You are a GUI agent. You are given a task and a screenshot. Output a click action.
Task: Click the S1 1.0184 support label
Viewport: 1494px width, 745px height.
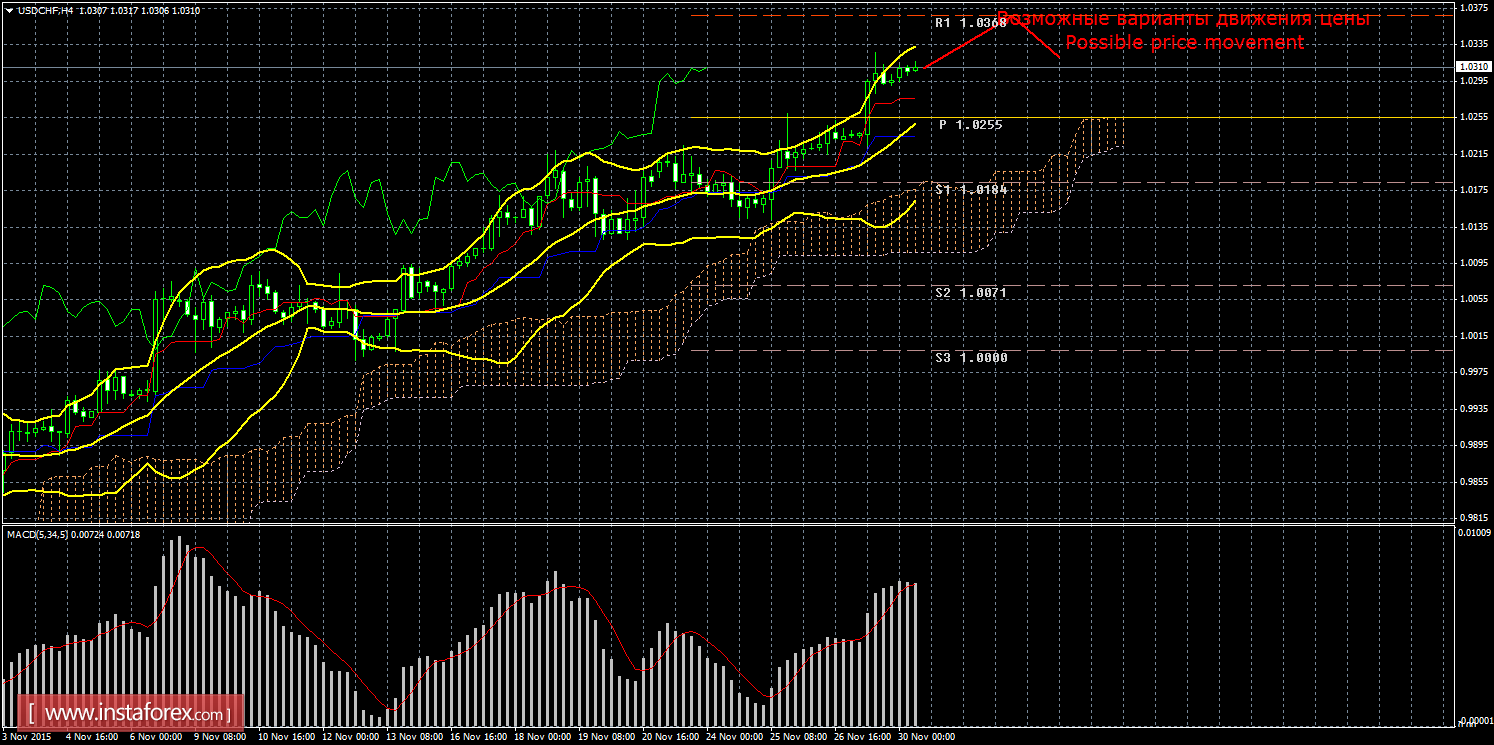(971, 189)
